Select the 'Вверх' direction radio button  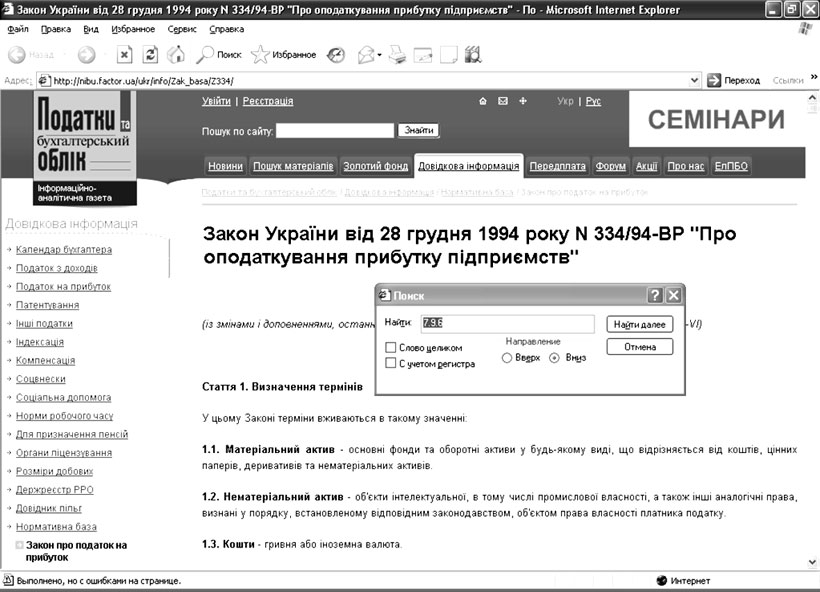(507, 357)
